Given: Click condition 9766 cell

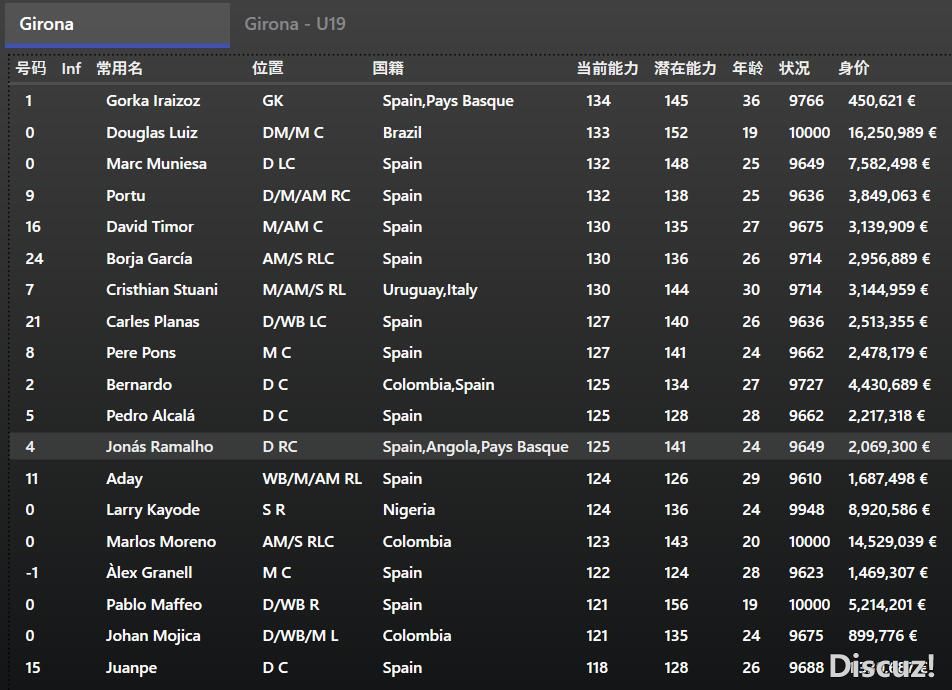Looking at the screenshot, I should (x=806, y=101).
